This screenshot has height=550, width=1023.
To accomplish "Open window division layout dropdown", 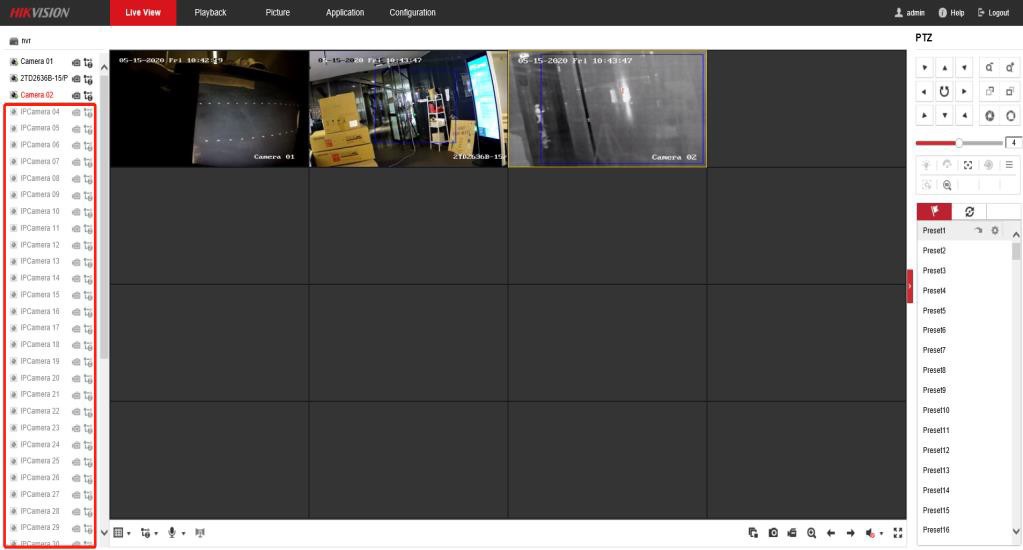I will tap(119, 531).
